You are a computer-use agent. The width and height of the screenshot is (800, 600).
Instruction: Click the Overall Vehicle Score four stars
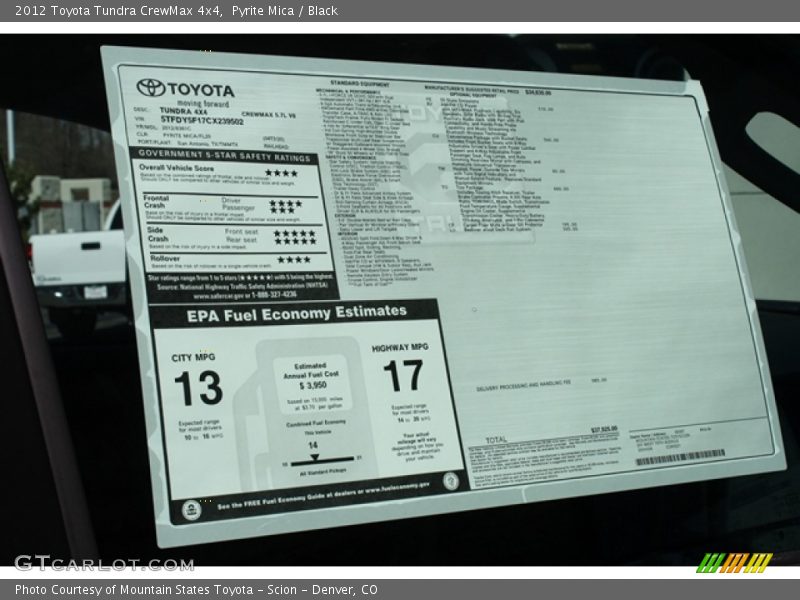(x=281, y=173)
